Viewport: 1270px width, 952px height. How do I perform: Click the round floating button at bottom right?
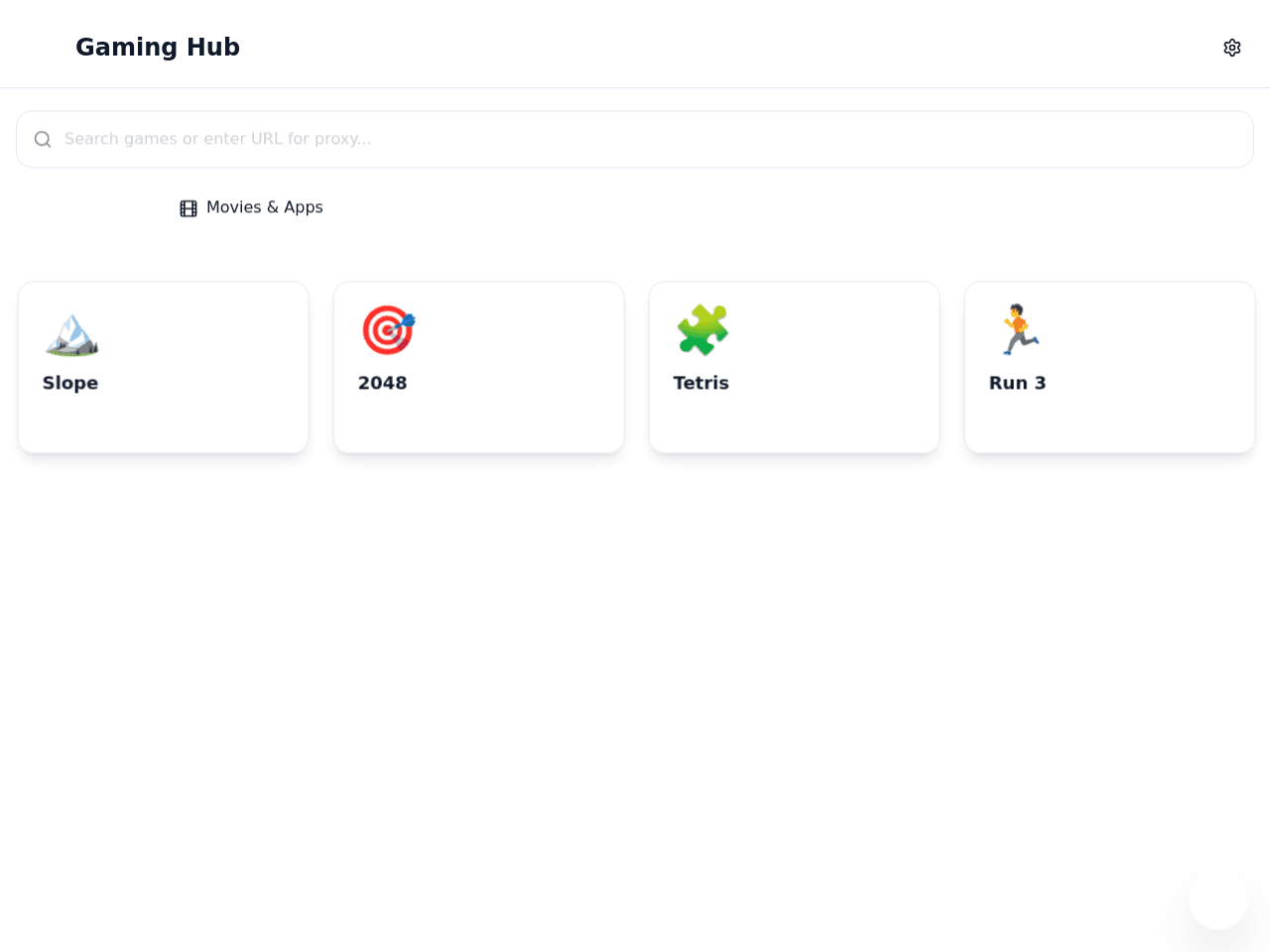pyautogui.click(x=1218, y=900)
